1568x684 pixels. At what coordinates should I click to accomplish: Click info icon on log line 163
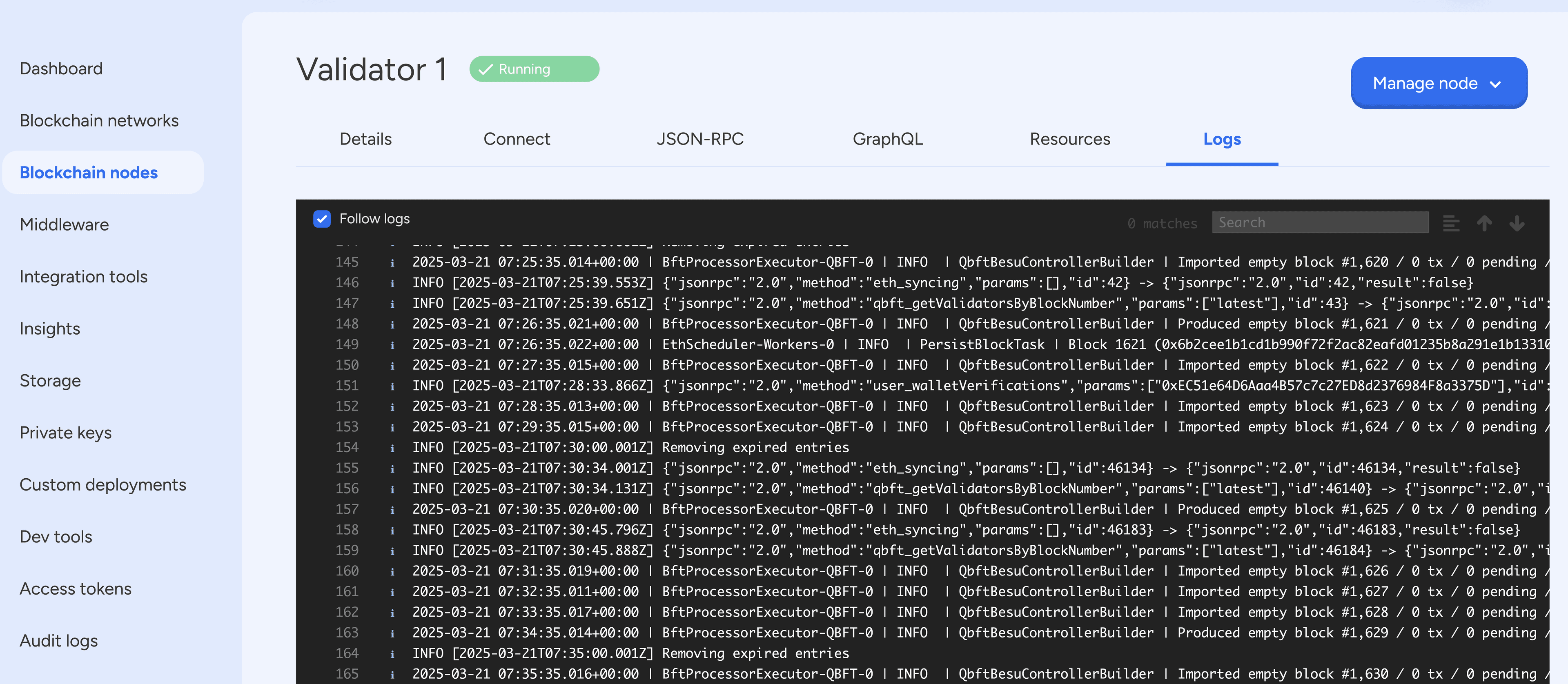(392, 633)
